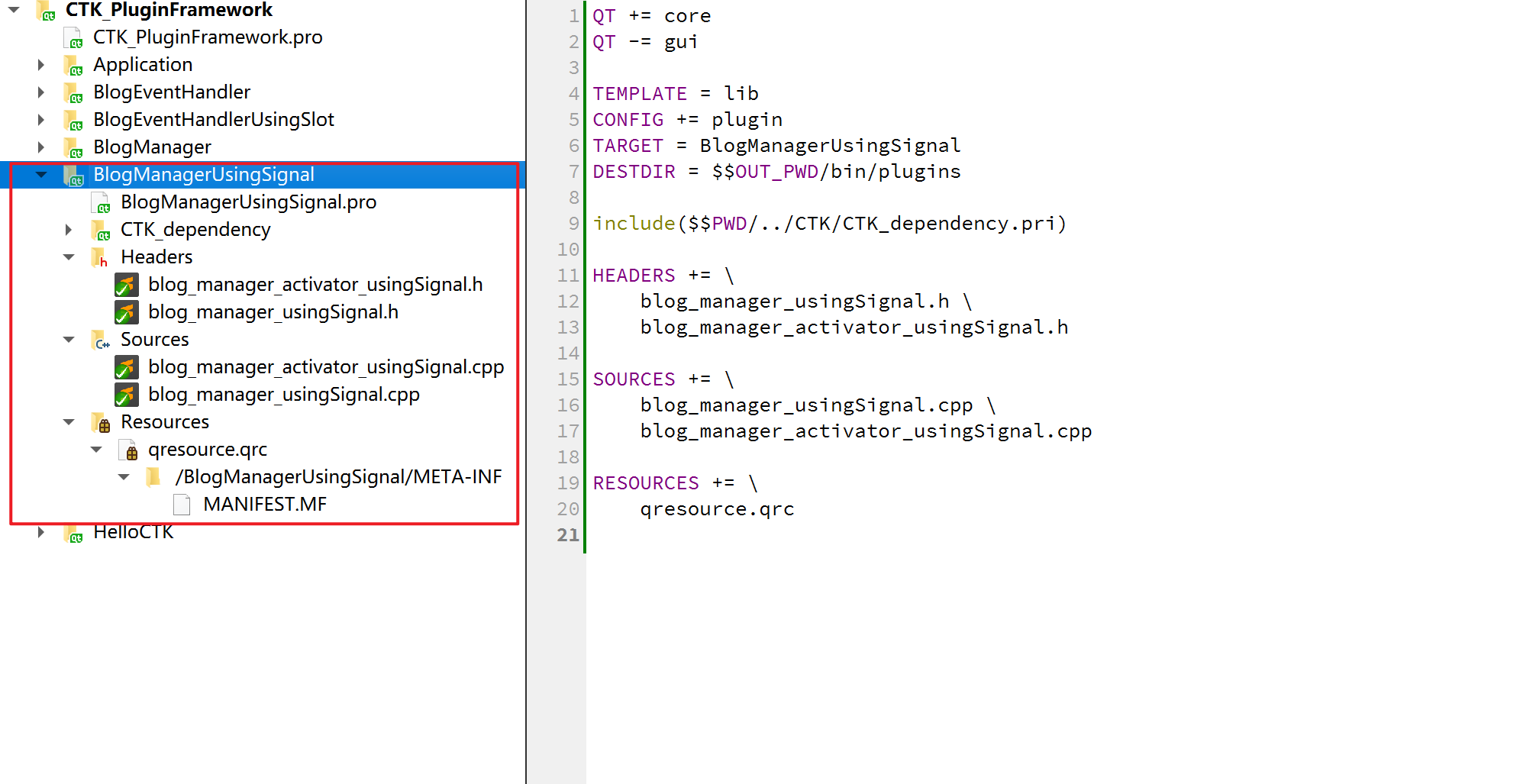Viewport: 1520px width, 784px height.
Task: Click the Resources folder lock icon
Action: click(x=101, y=422)
